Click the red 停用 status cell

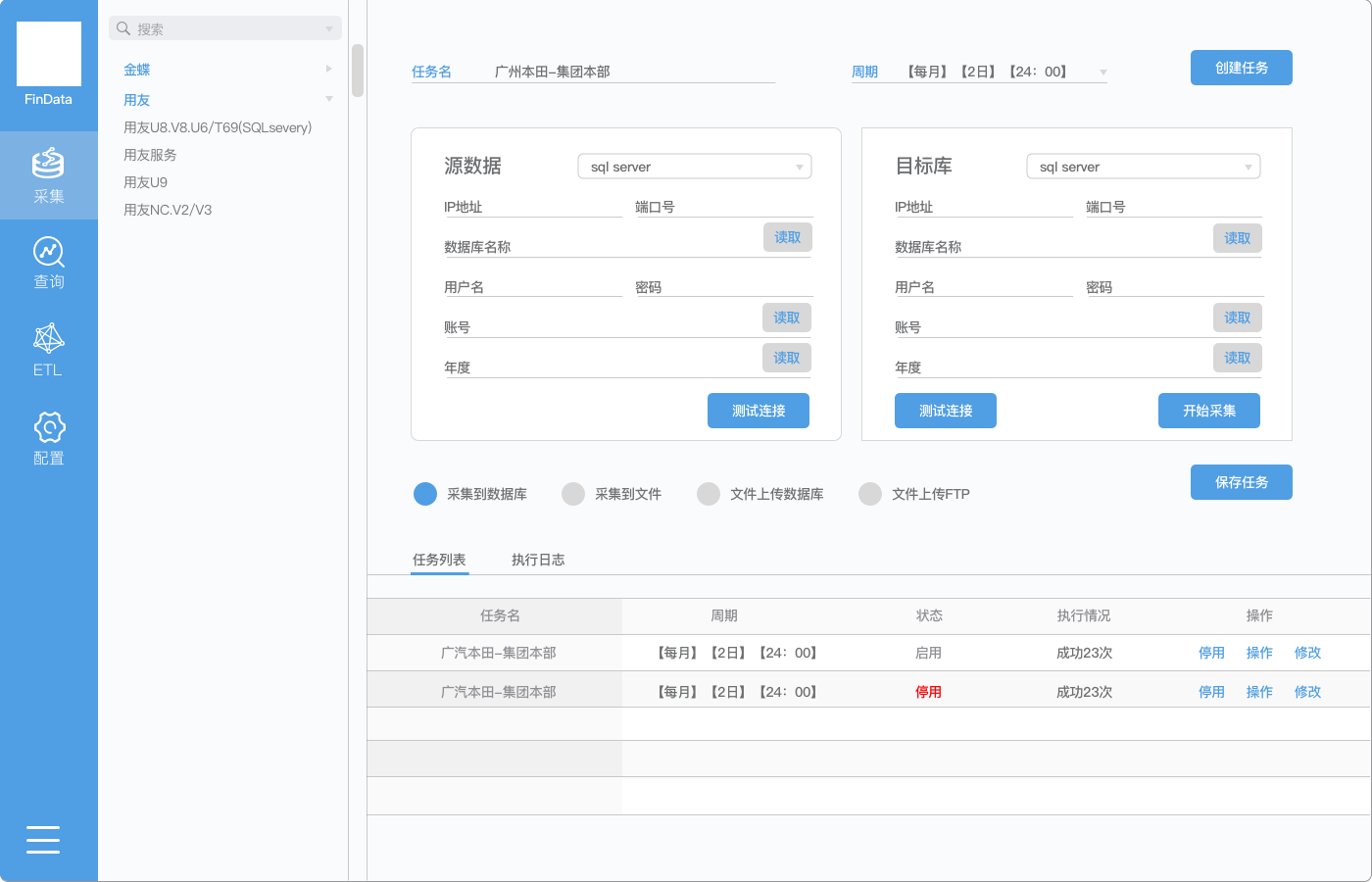(928, 692)
